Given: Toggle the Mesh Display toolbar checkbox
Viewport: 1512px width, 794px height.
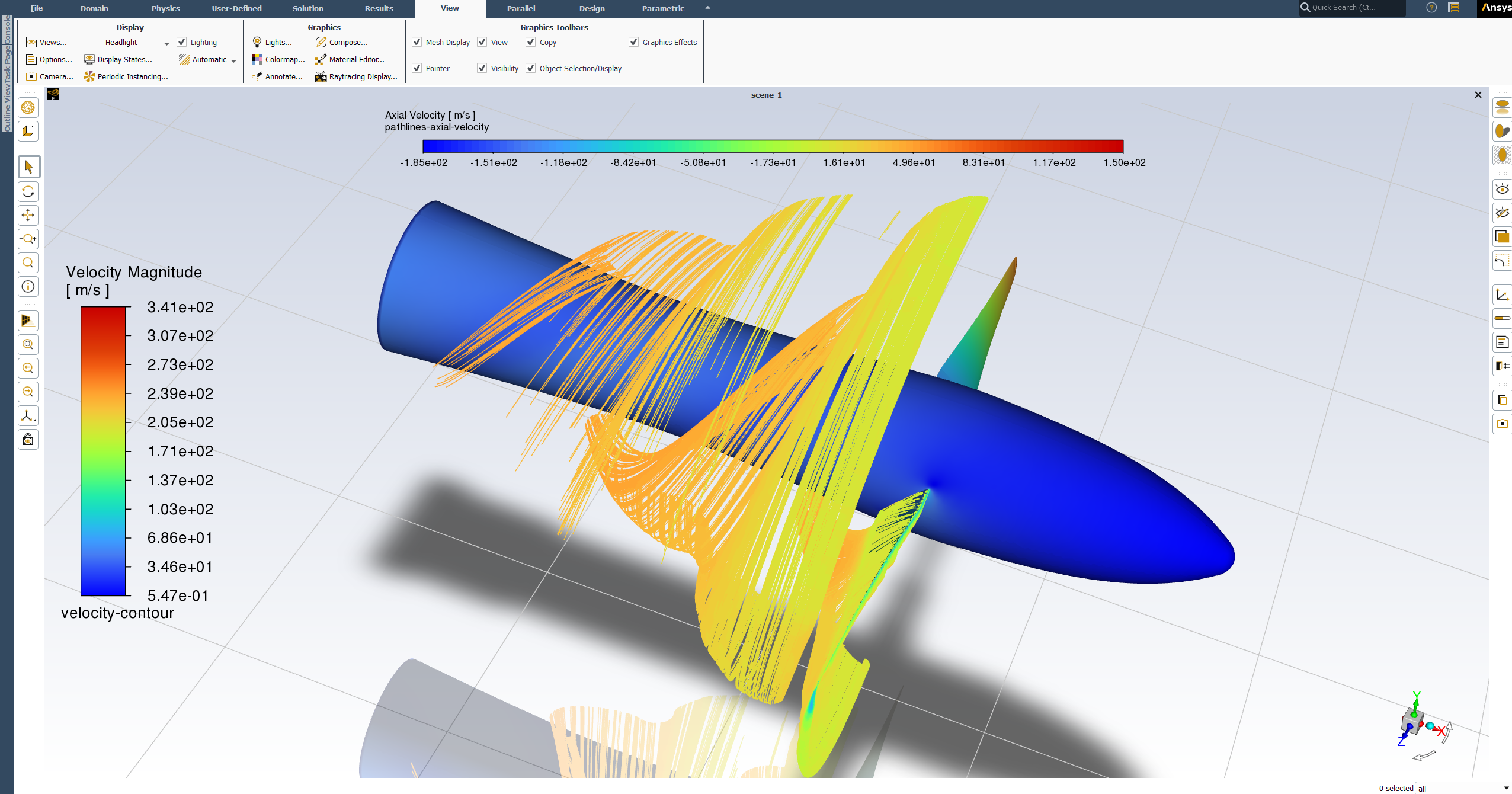Looking at the screenshot, I should (417, 42).
